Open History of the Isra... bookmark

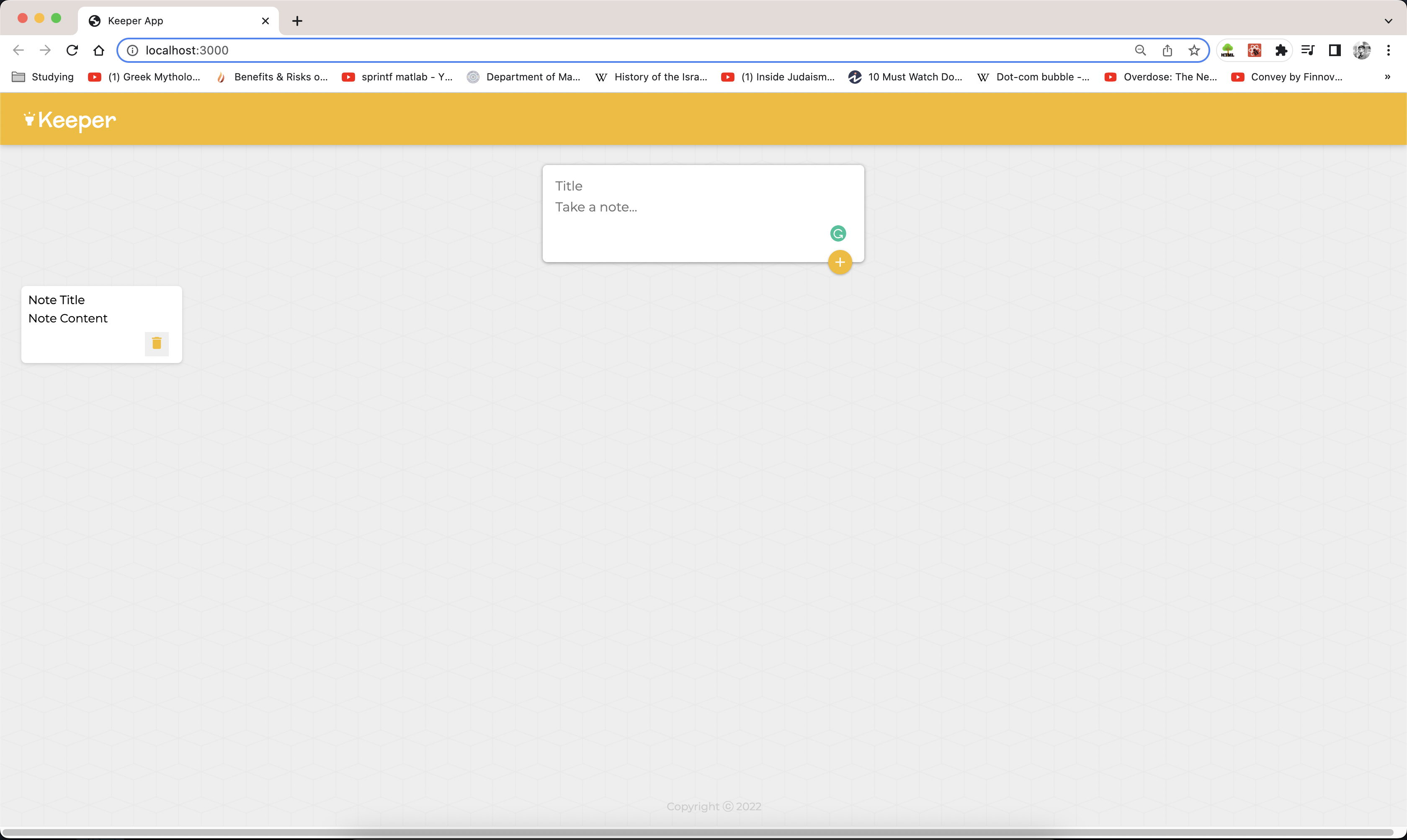(x=651, y=77)
